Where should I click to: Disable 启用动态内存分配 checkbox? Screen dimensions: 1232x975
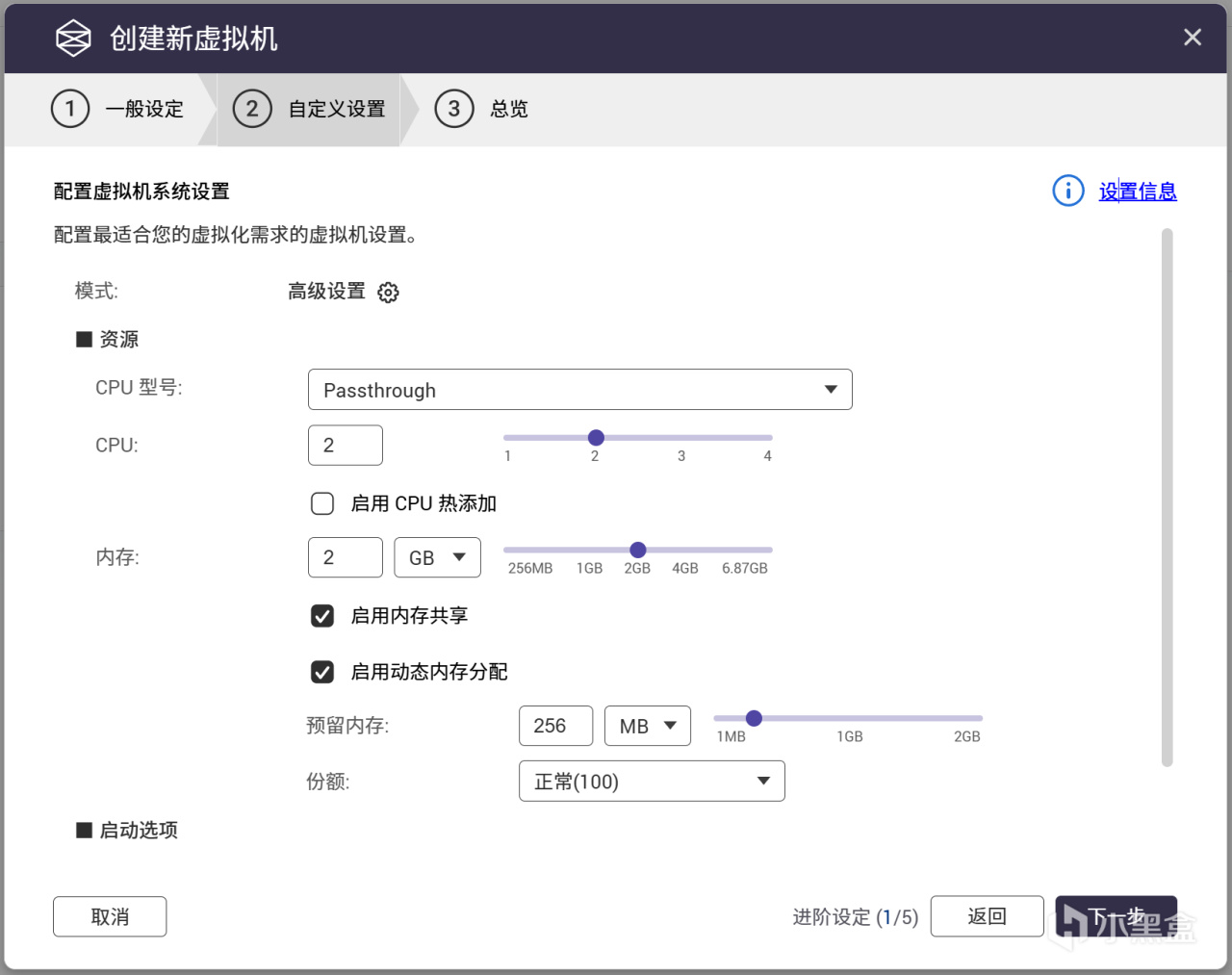[x=322, y=672]
